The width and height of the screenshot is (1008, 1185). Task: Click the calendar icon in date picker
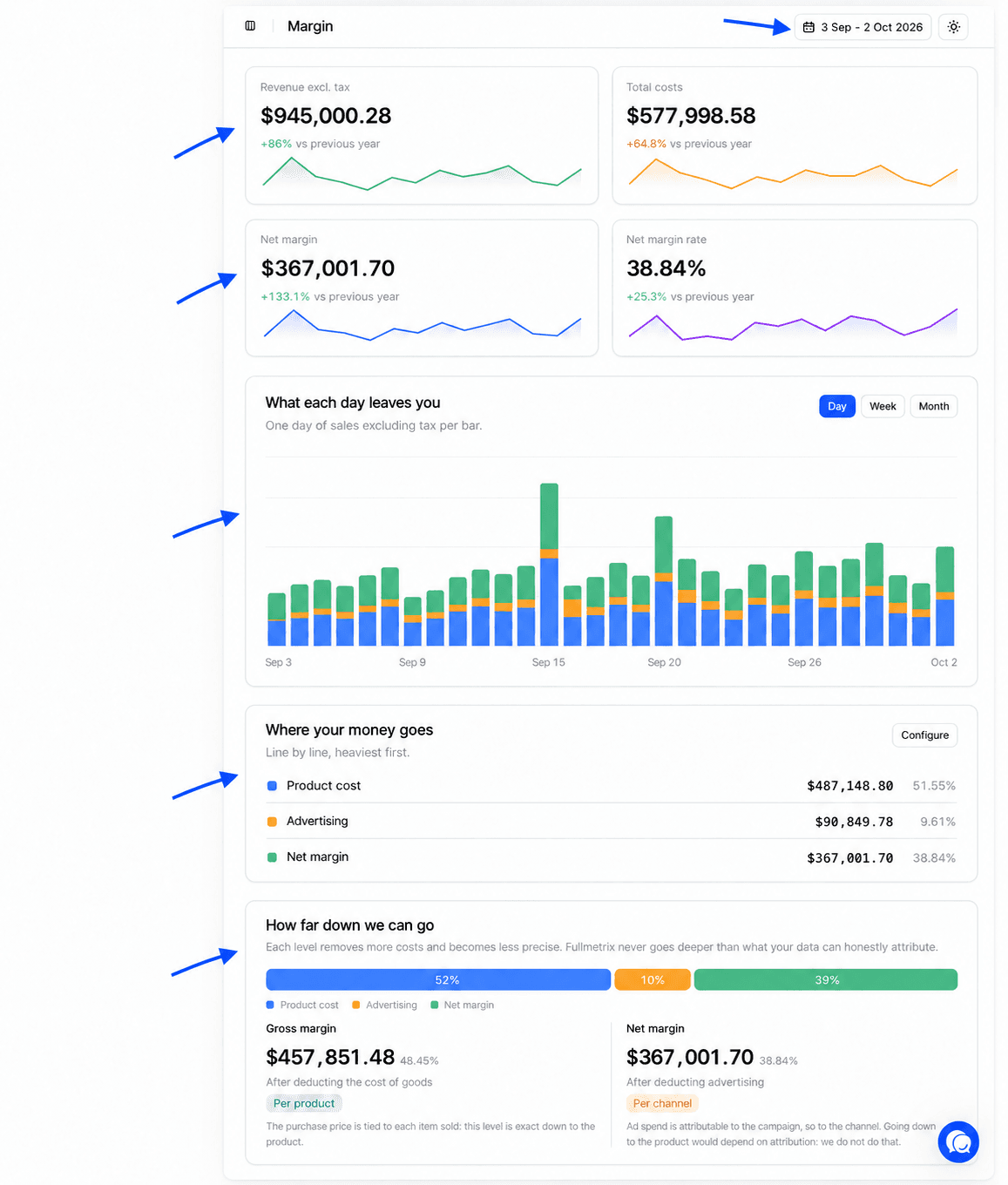pyautogui.click(x=808, y=27)
